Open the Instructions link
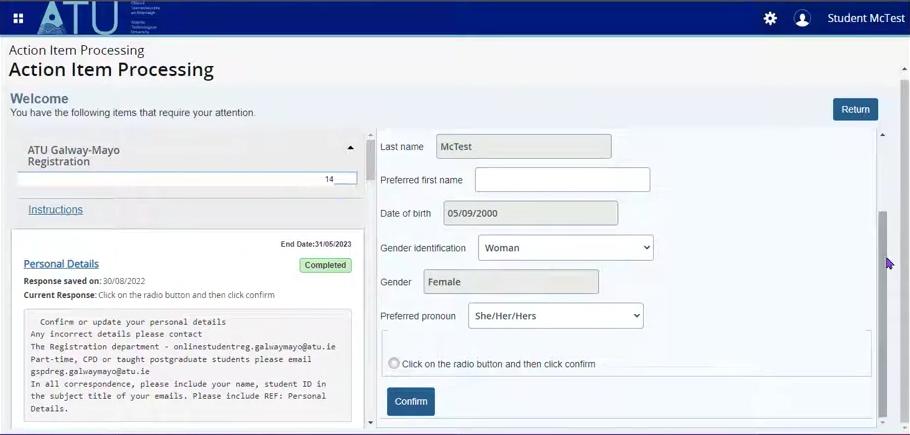This screenshot has width=910, height=435. click(56, 209)
